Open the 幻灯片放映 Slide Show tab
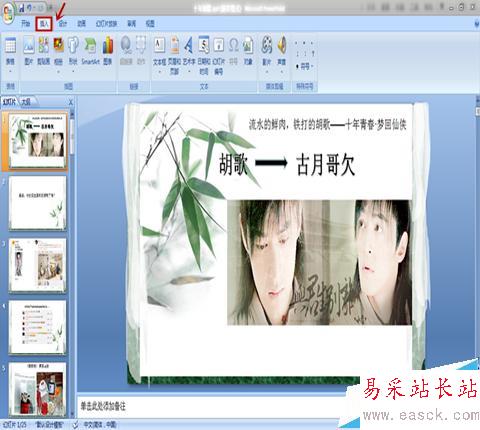 107,24
